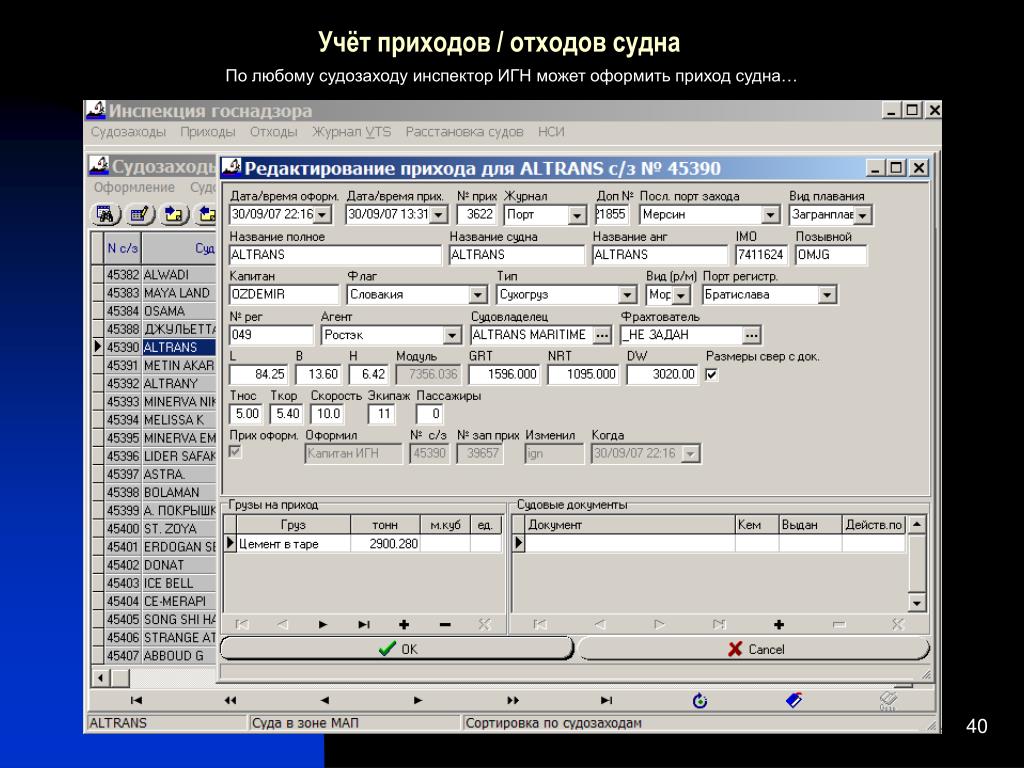Click single previous arrow in bottom navigator
This screenshot has height=768, width=1024.
325,701
